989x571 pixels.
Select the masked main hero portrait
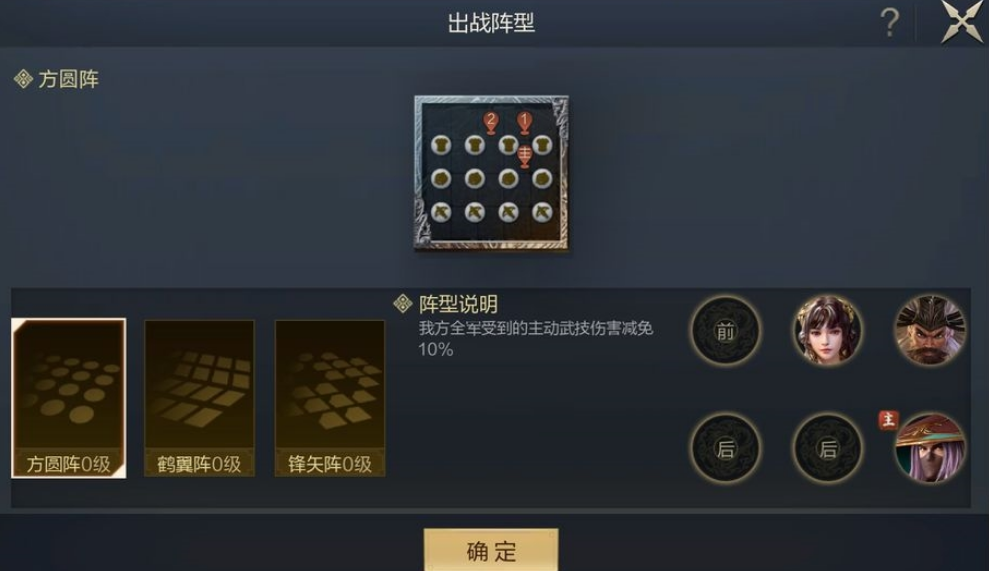(930, 448)
